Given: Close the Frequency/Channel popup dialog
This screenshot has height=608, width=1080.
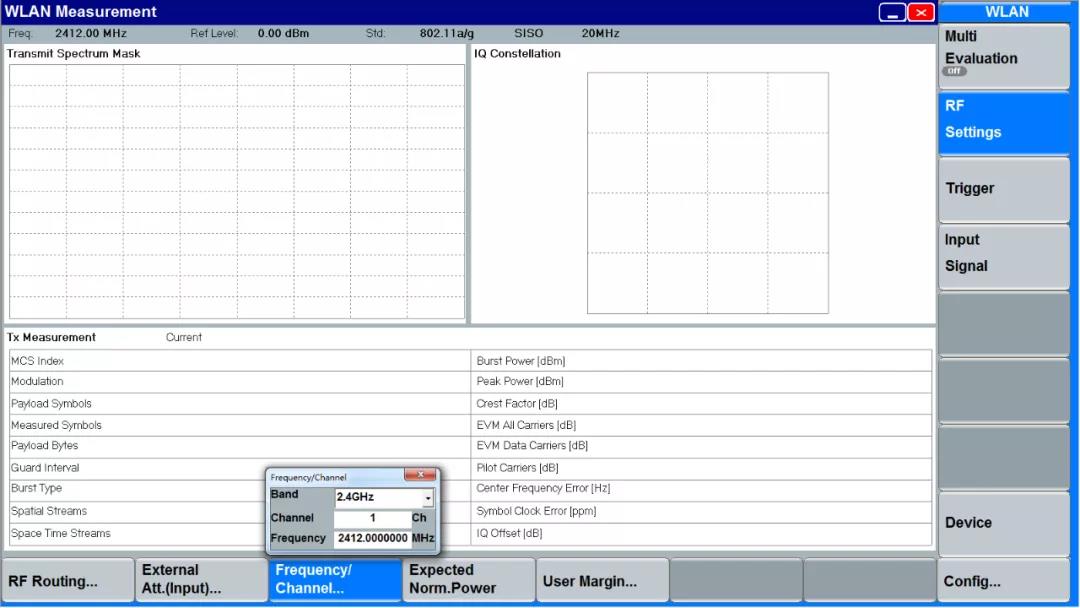Looking at the screenshot, I should click(x=420, y=475).
